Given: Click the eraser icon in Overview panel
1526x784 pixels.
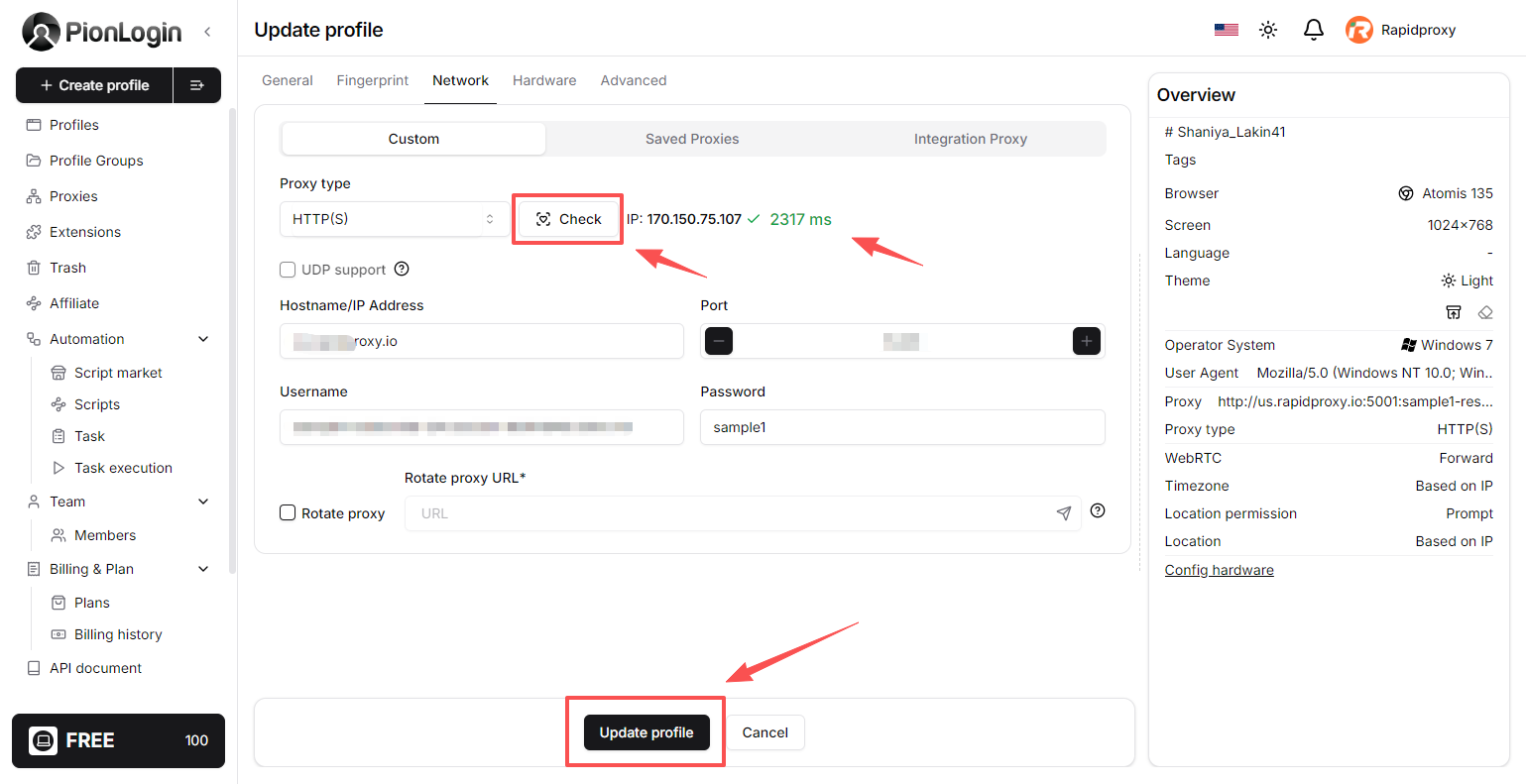Looking at the screenshot, I should coord(1484,312).
